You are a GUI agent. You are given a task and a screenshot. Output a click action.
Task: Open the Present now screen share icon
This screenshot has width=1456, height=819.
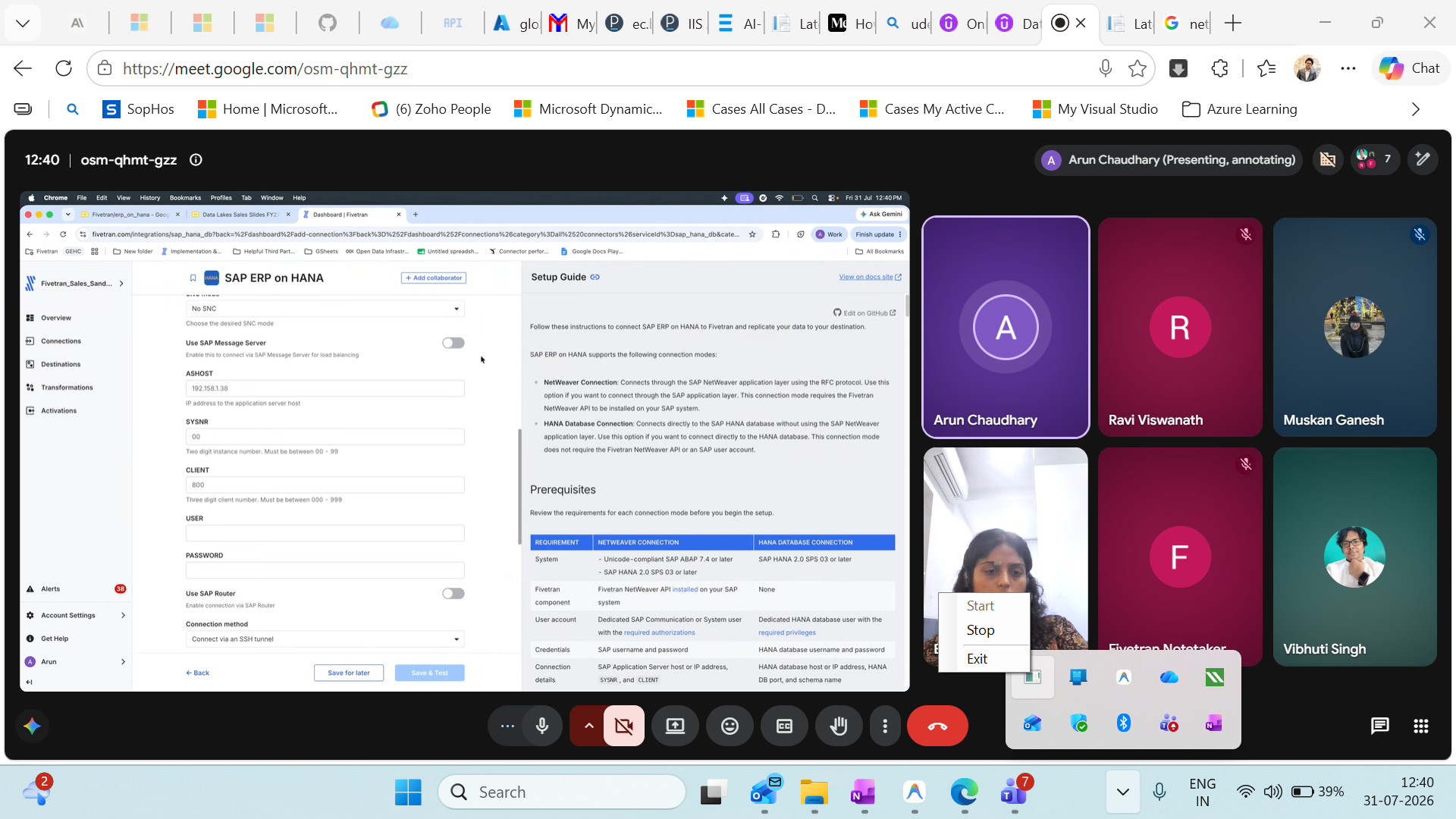675,726
